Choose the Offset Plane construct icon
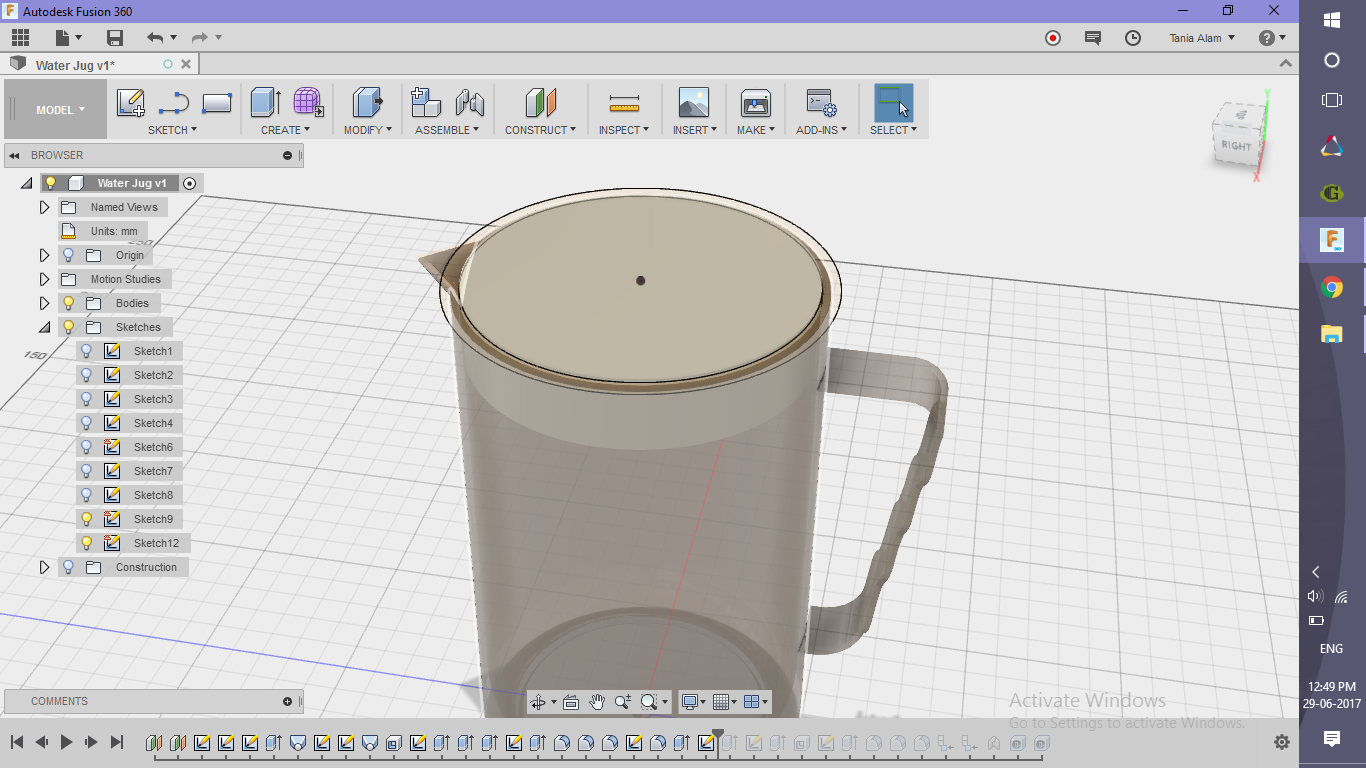 (x=540, y=103)
